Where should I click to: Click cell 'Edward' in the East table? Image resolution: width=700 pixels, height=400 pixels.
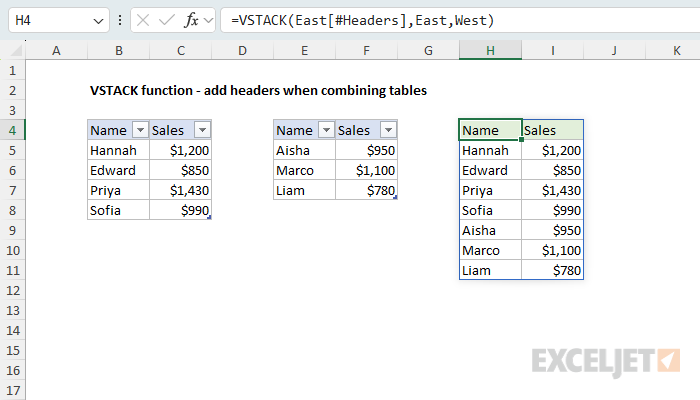(x=118, y=170)
